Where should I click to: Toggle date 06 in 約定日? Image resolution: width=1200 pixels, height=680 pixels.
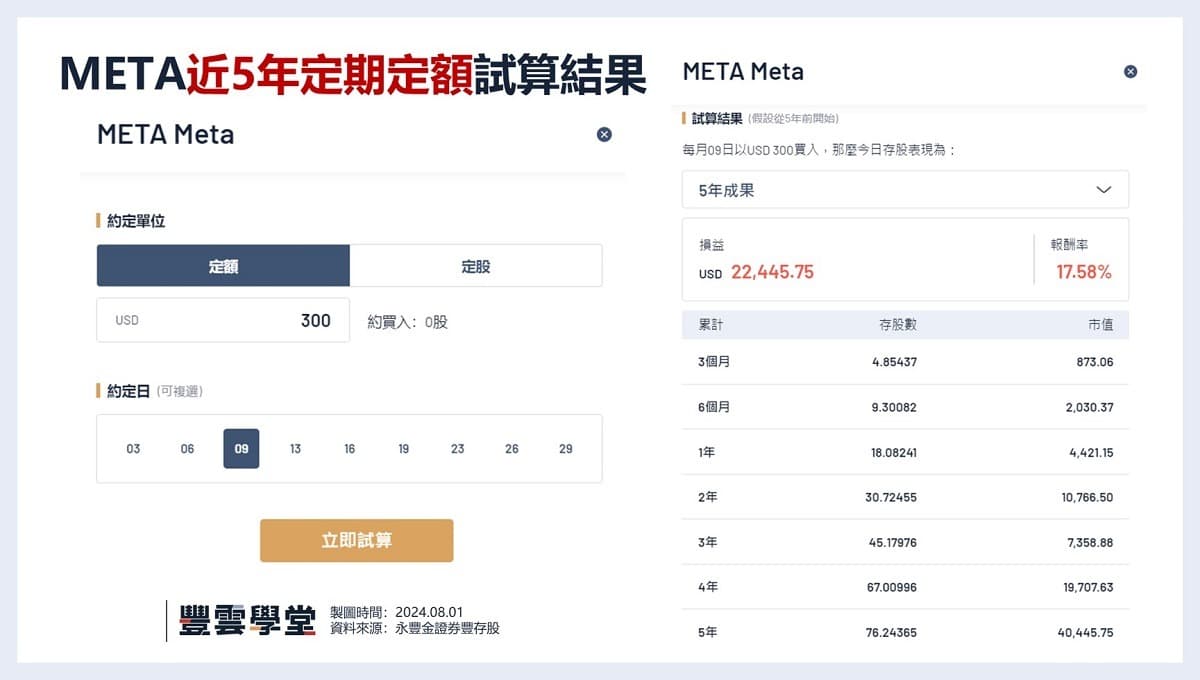pos(186,448)
